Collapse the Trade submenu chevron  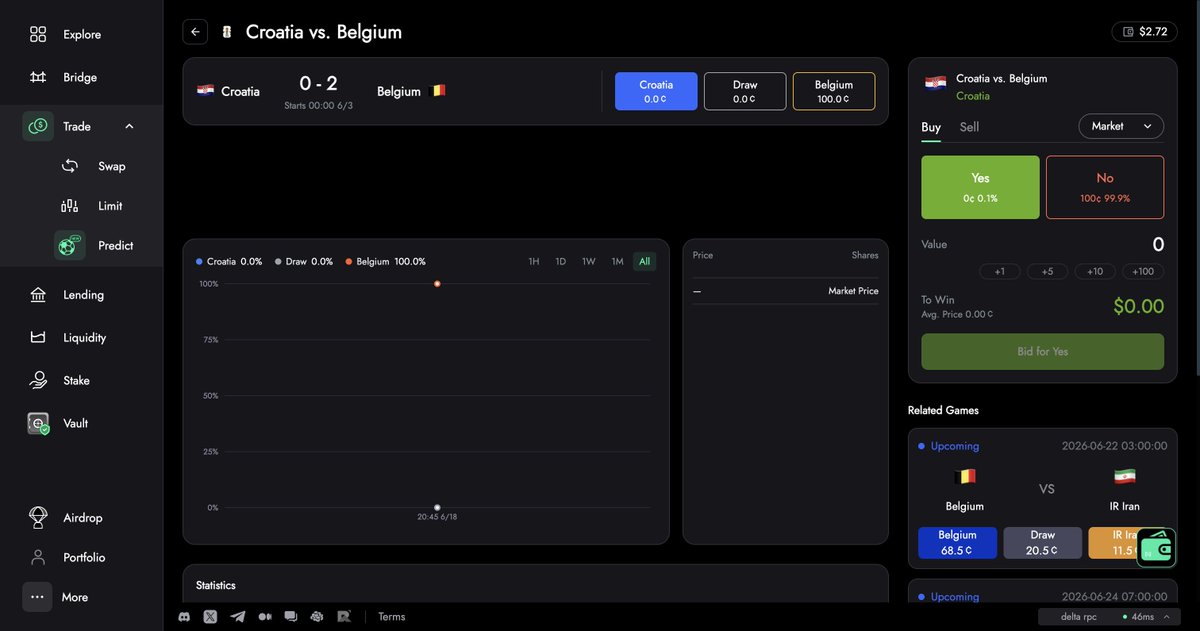click(129, 126)
